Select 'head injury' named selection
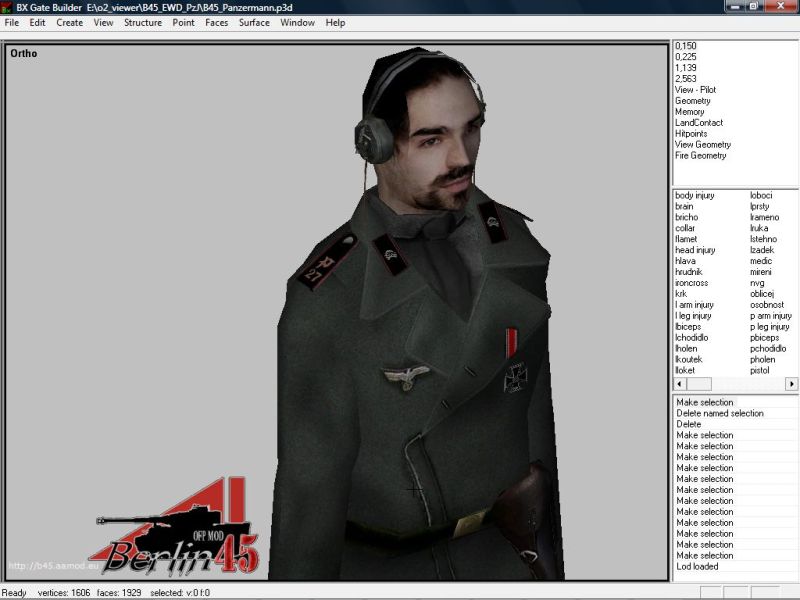Screen dimensions: 800x600 (x=695, y=249)
